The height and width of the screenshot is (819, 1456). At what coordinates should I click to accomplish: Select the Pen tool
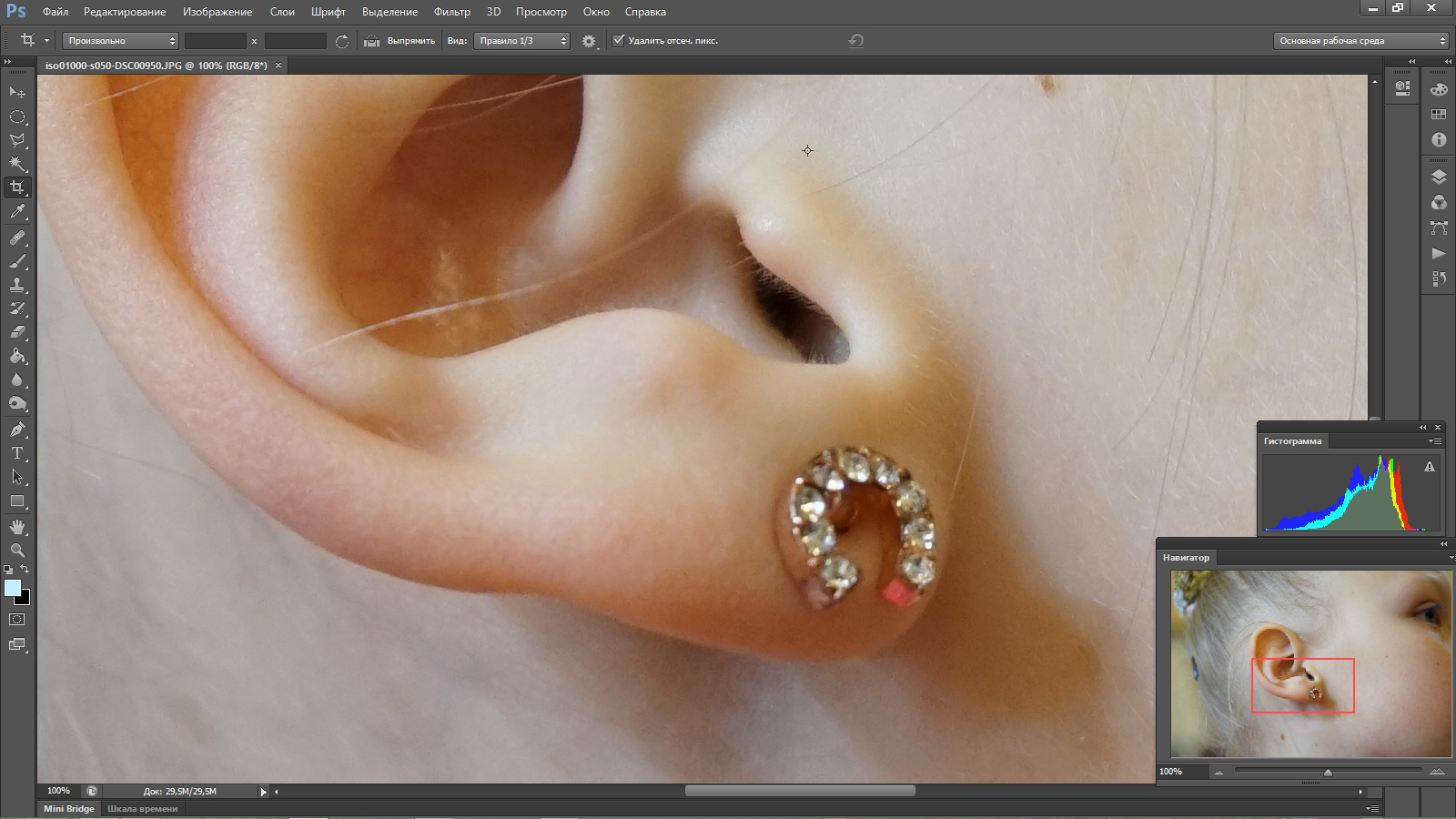click(17, 429)
